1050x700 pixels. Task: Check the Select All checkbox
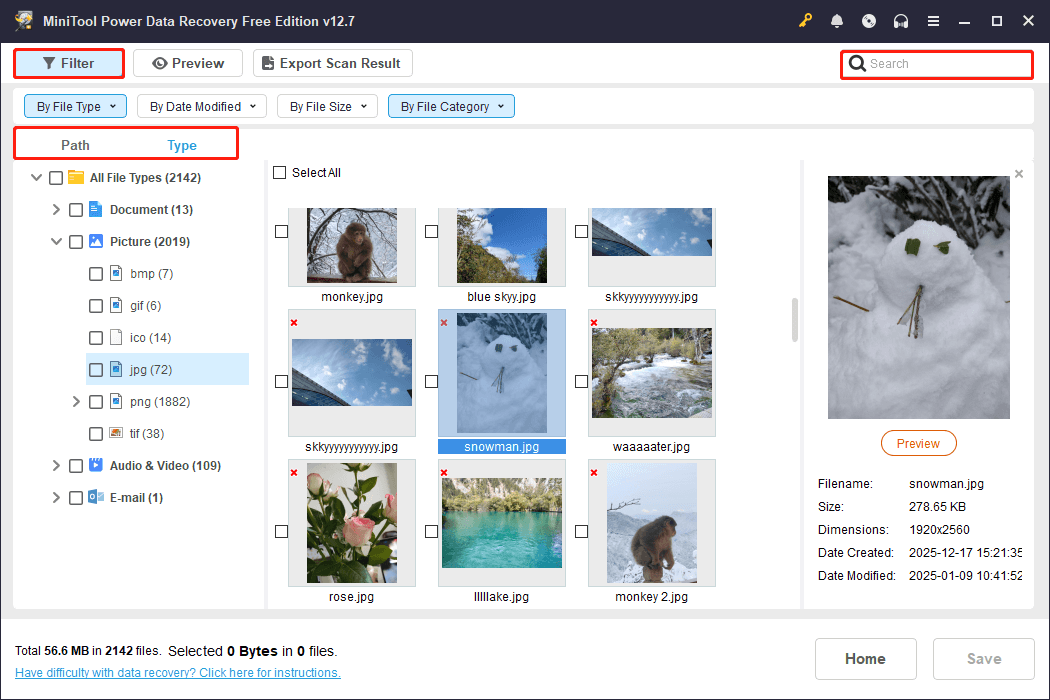pyautogui.click(x=280, y=173)
